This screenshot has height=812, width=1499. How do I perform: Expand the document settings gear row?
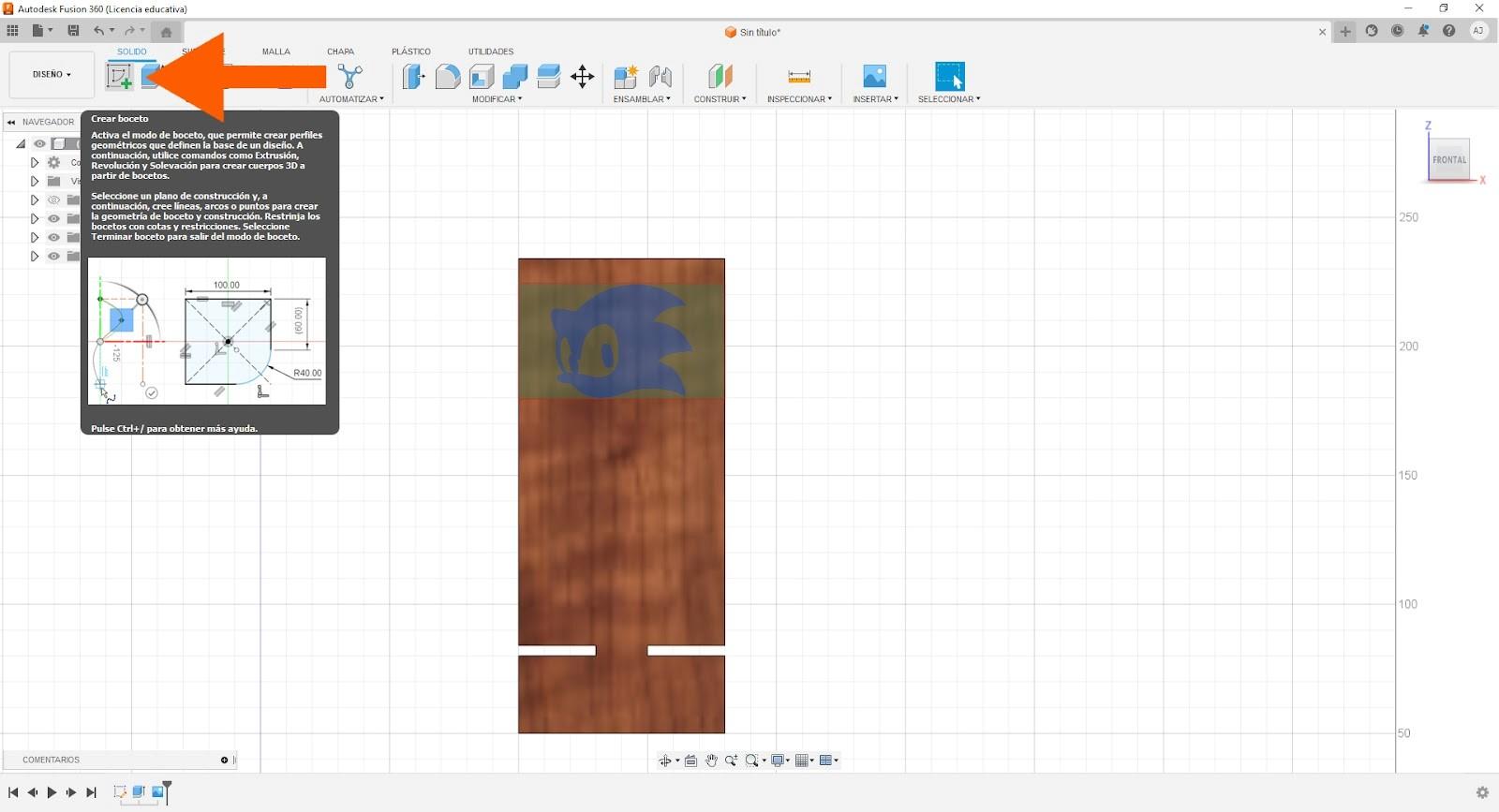point(35,162)
